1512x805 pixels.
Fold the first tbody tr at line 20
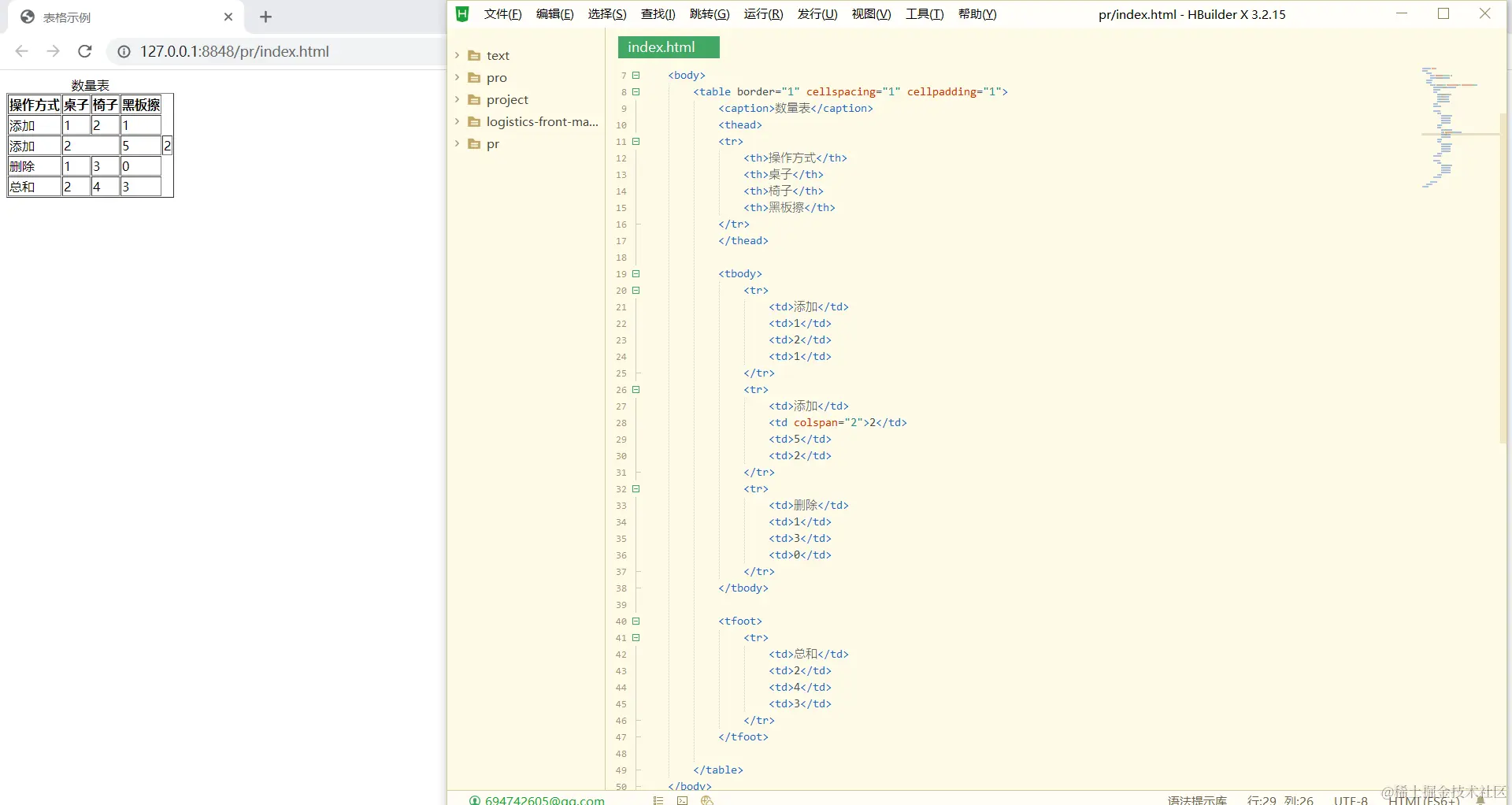click(x=636, y=291)
